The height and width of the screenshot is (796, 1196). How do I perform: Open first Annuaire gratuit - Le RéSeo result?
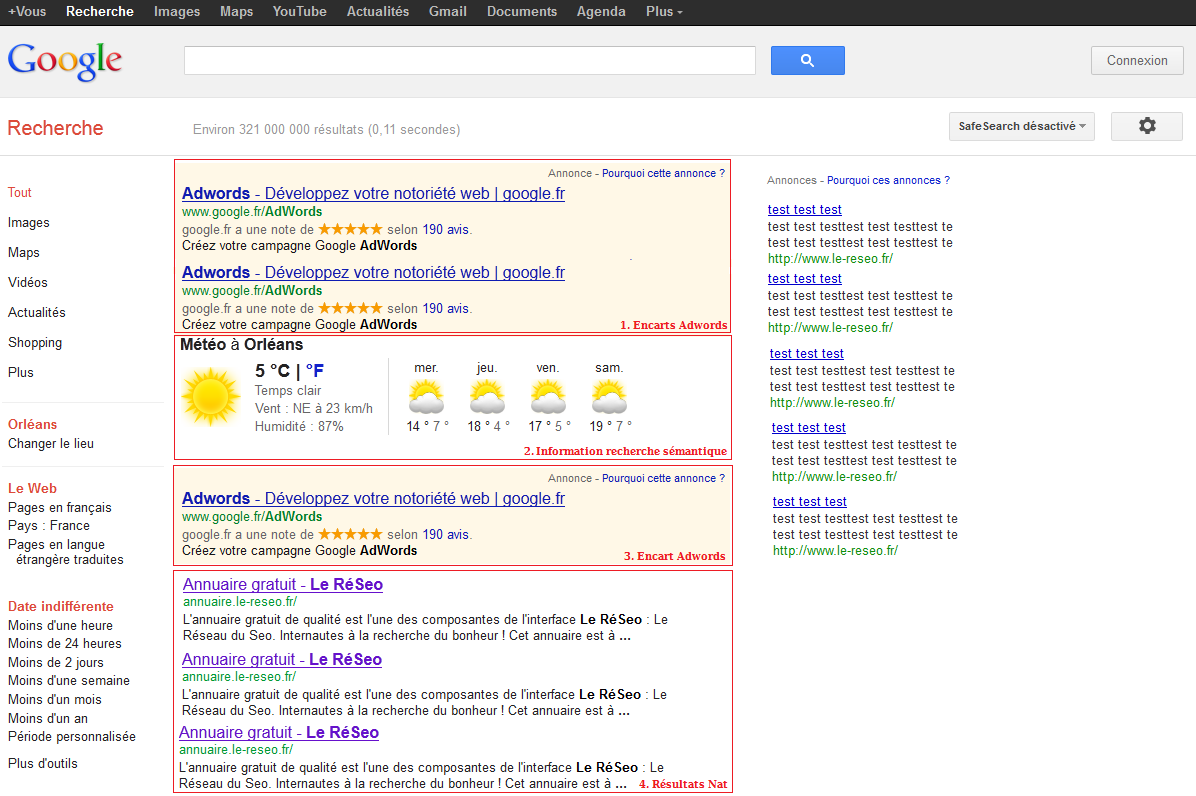[283, 585]
